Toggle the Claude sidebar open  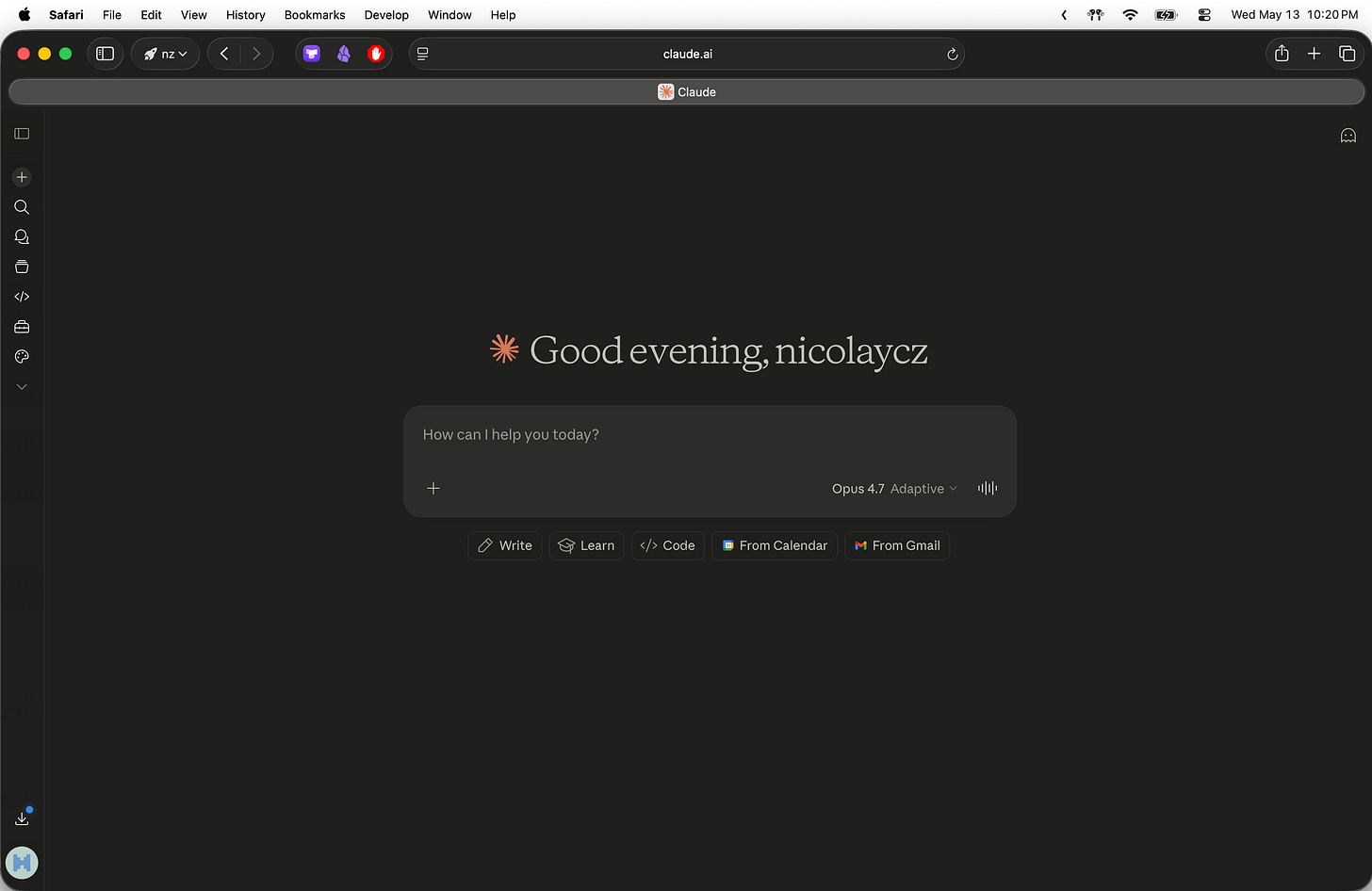point(22,134)
